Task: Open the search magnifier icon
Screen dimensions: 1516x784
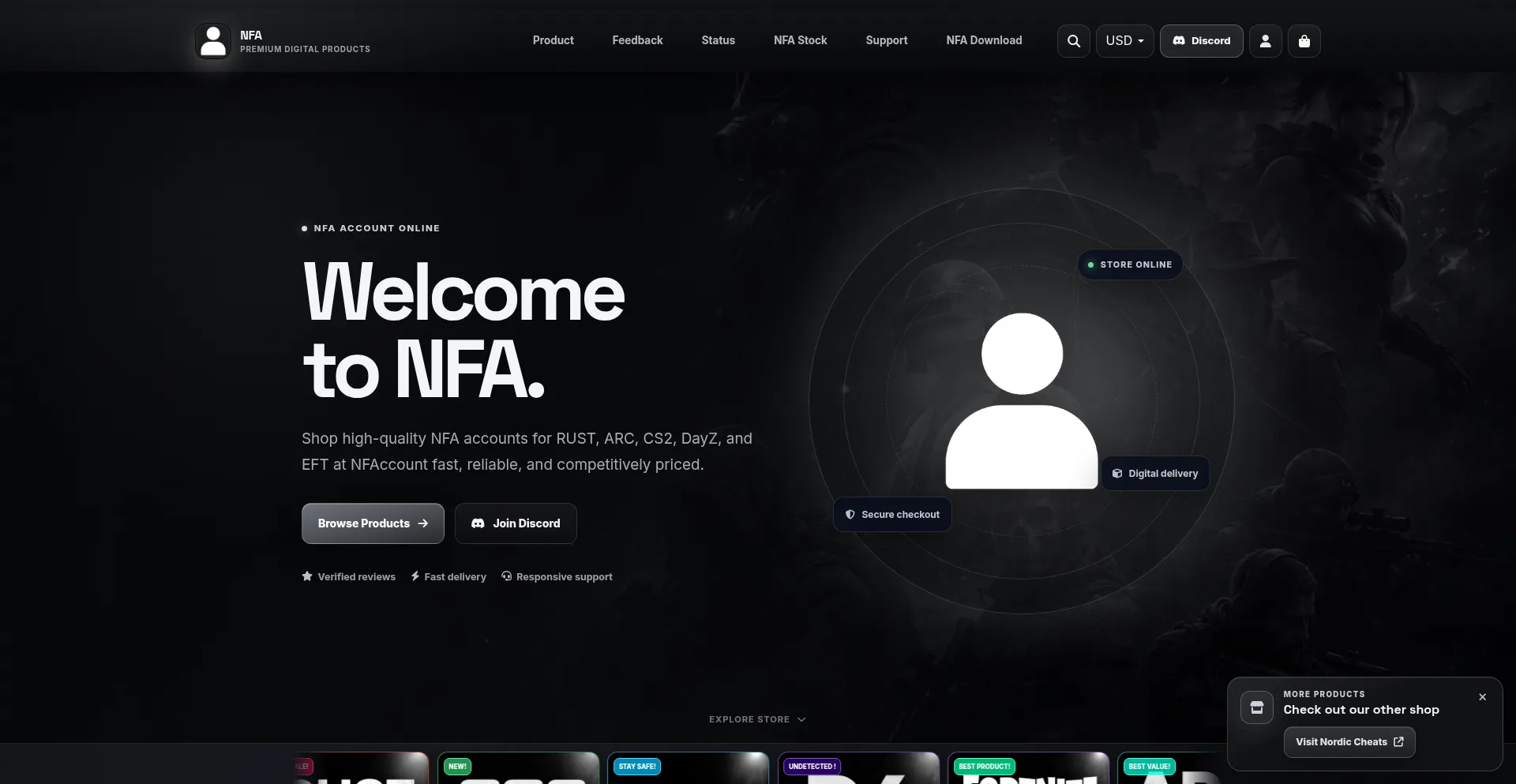Action: tap(1074, 41)
